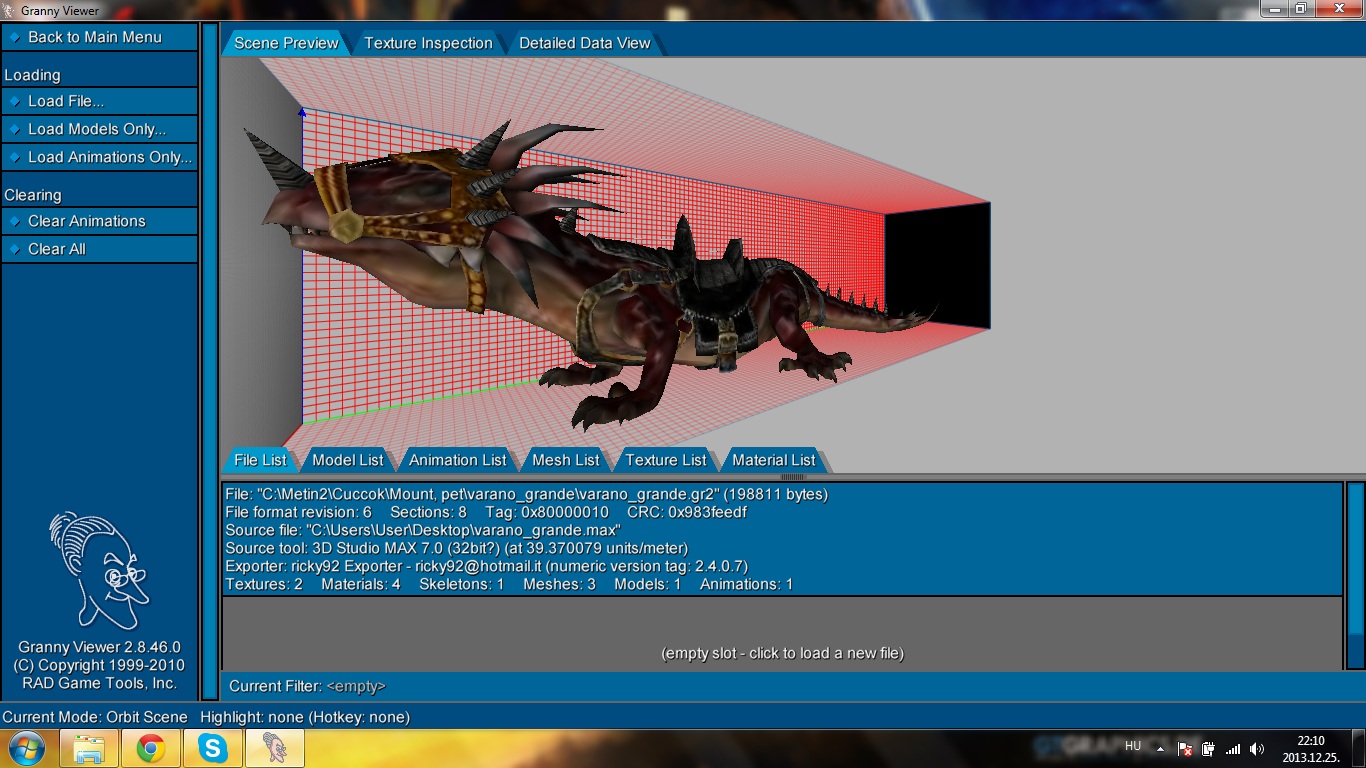Open the Texture Inspection tab

point(428,43)
